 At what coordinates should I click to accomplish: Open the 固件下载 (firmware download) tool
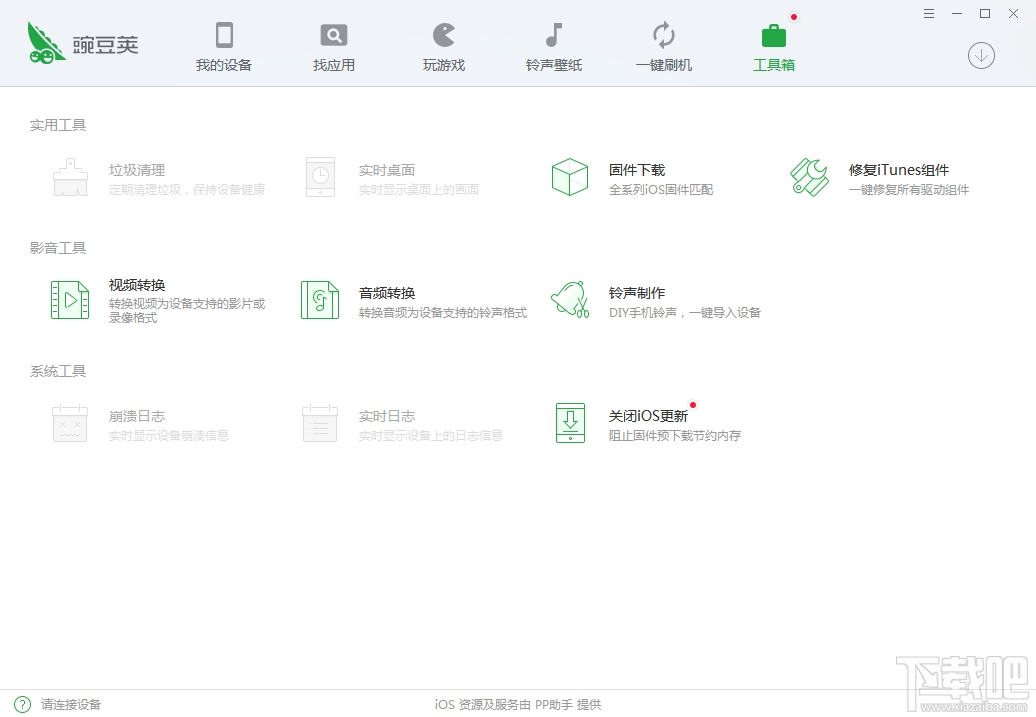click(x=599, y=178)
